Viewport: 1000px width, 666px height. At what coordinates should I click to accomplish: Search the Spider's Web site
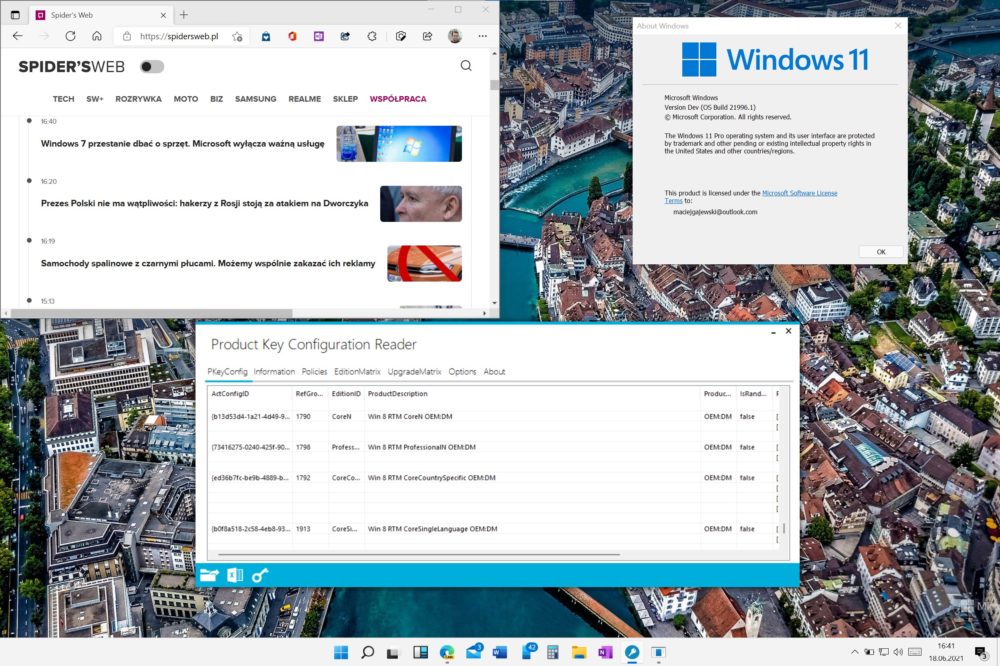click(x=466, y=66)
